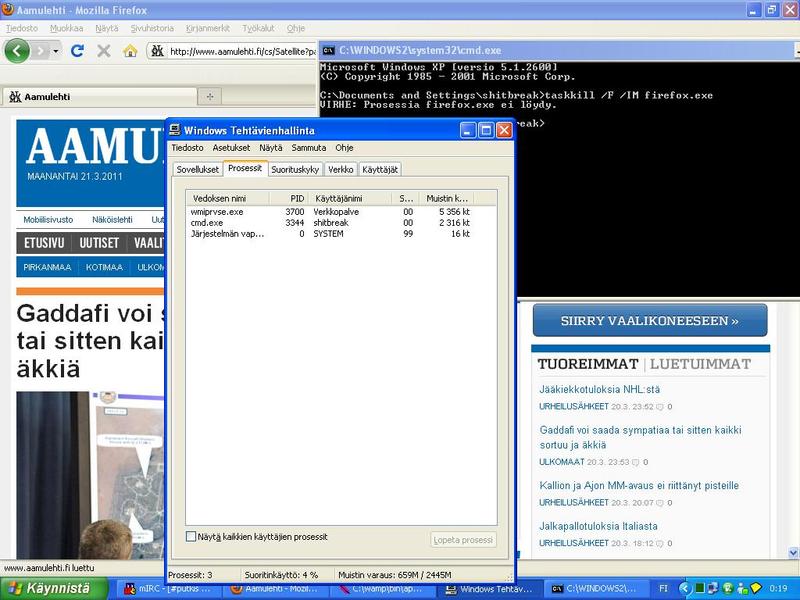Click the Firefox forward arrow button
Image resolution: width=800 pixels, height=600 pixels.
[x=40, y=51]
